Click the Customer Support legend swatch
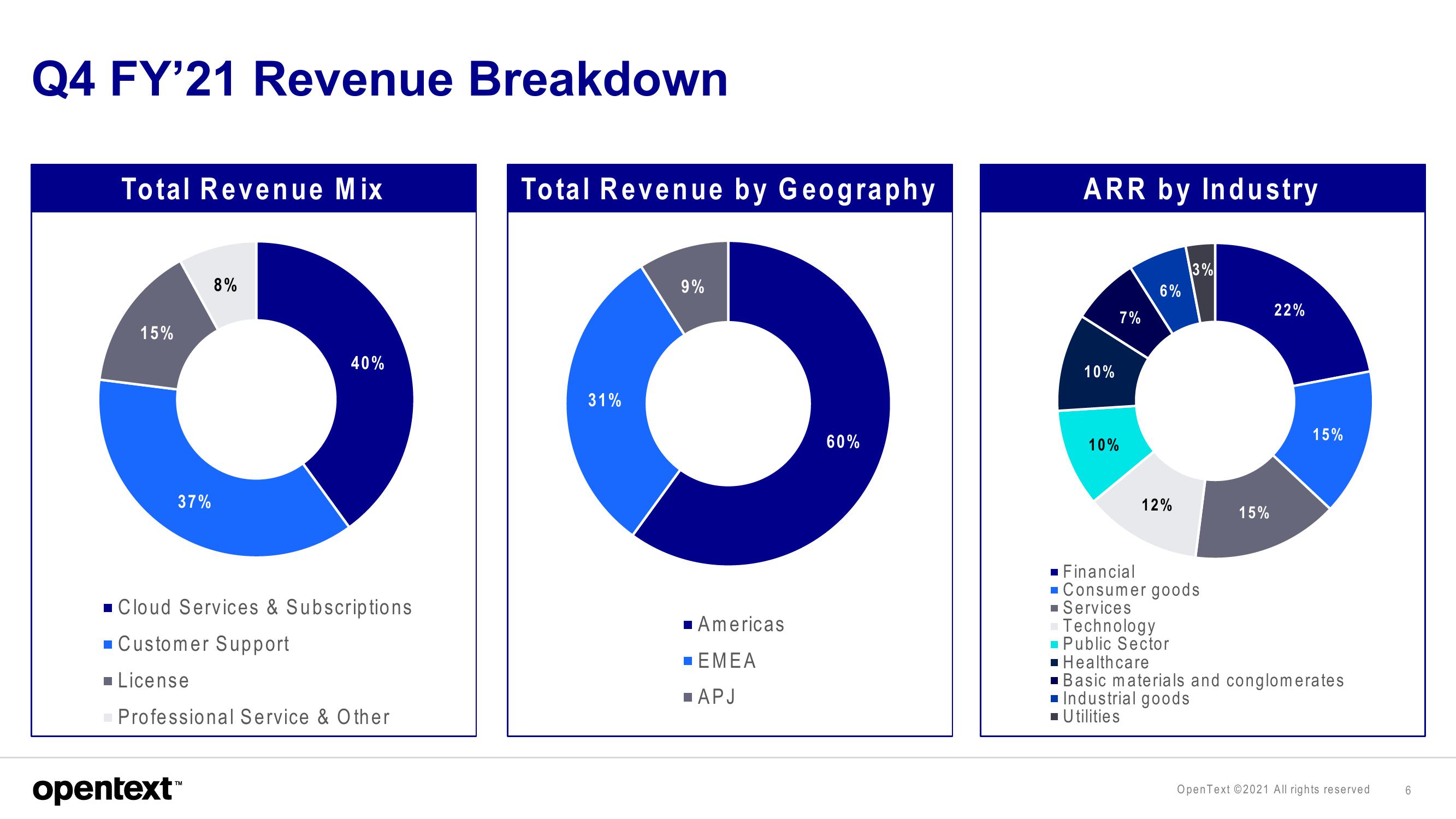 (109, 644)
